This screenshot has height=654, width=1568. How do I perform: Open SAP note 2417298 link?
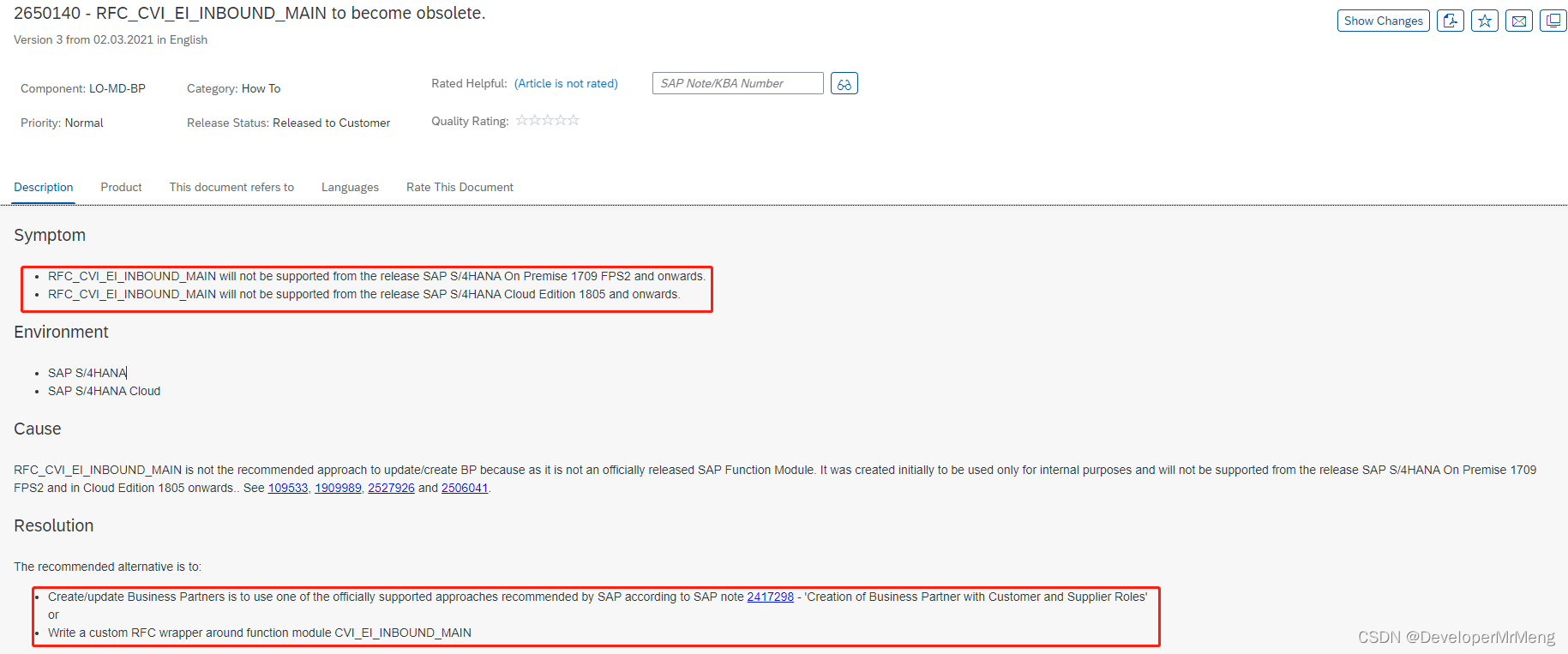[770, 597]
